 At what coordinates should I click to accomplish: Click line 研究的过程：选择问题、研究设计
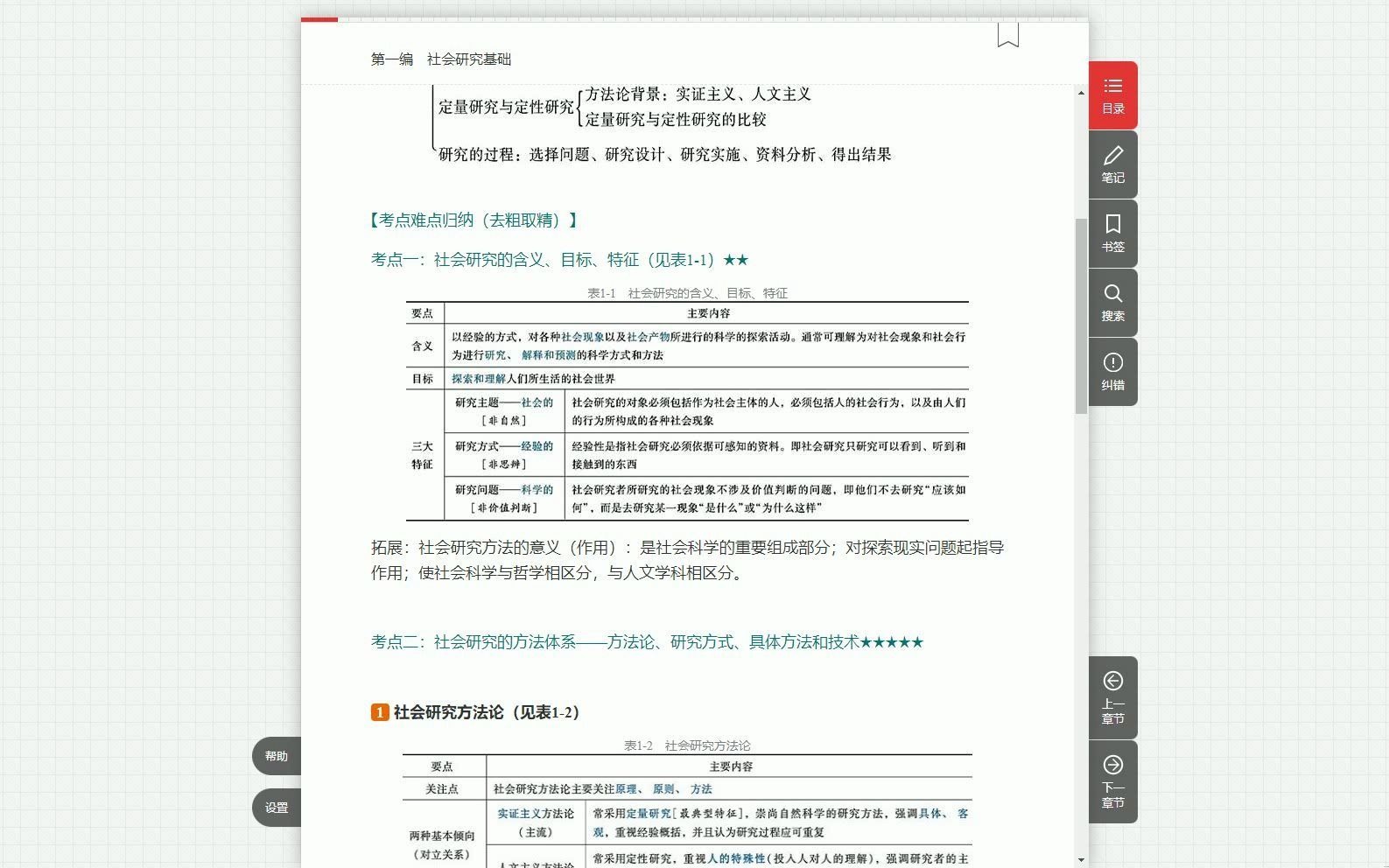(665, 155)
